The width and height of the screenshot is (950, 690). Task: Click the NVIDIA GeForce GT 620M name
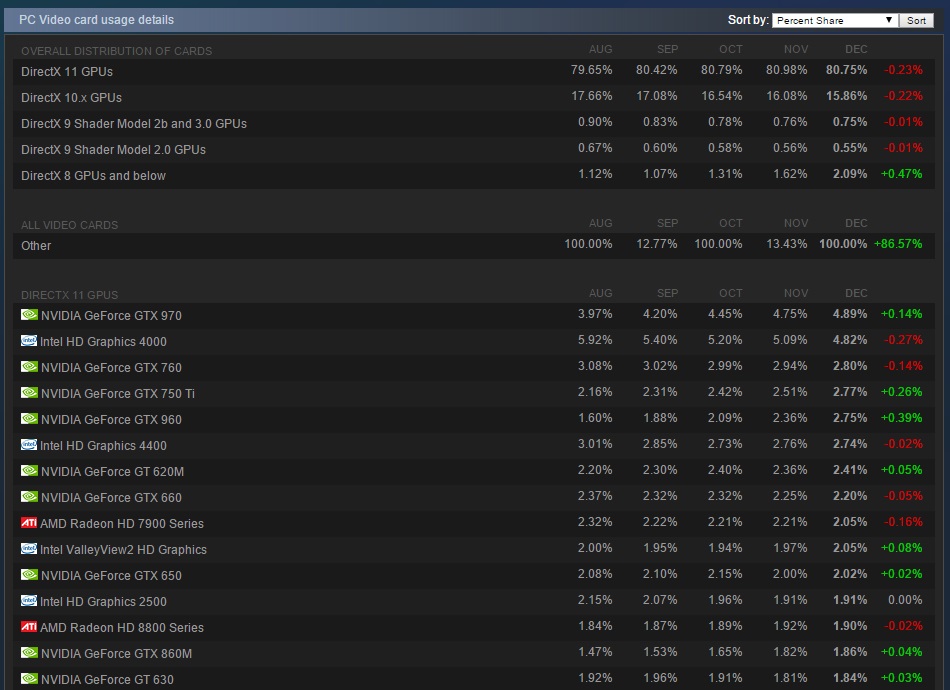point(113,472)
